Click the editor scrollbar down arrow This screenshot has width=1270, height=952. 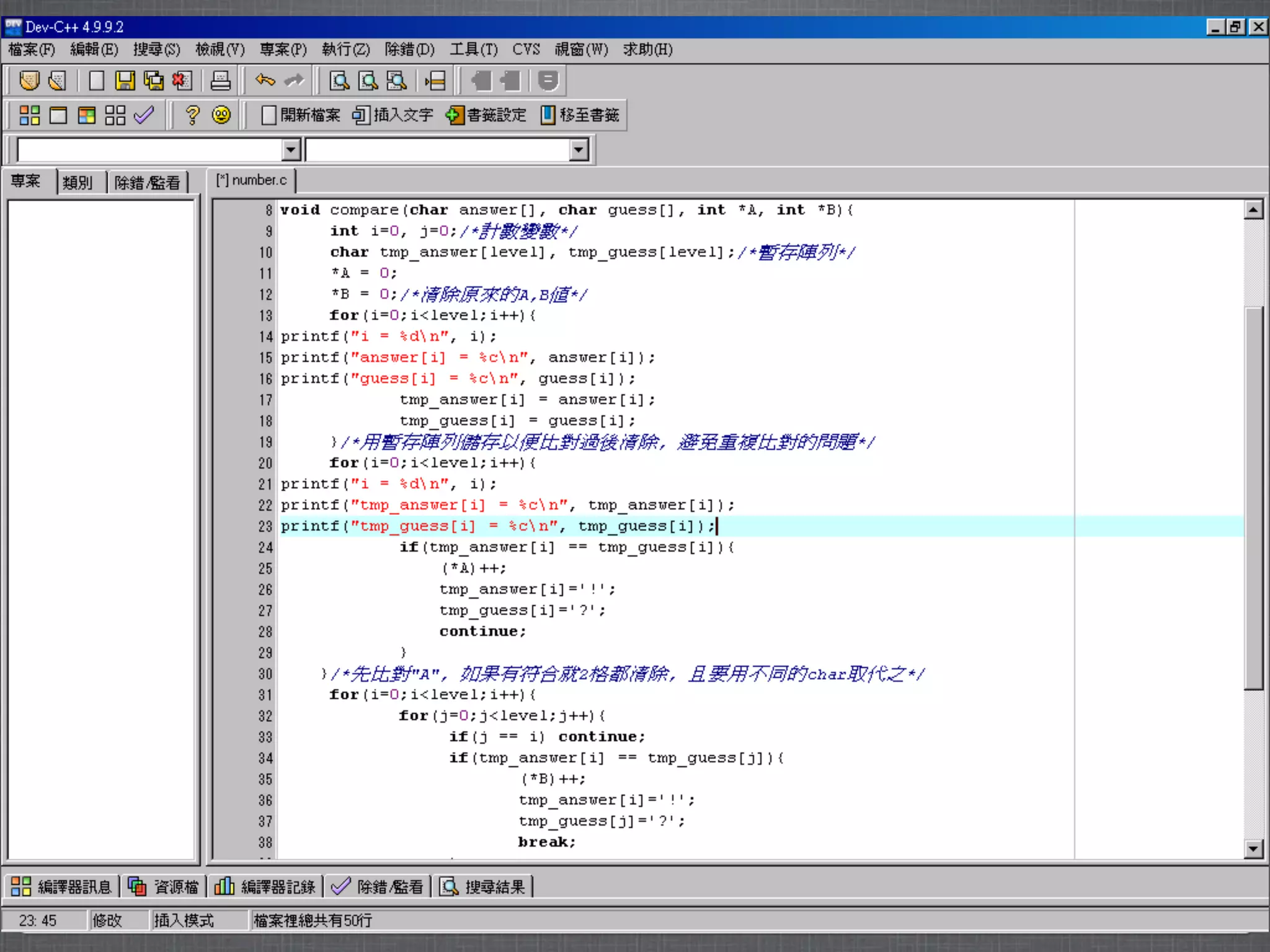coord(1253,848)
